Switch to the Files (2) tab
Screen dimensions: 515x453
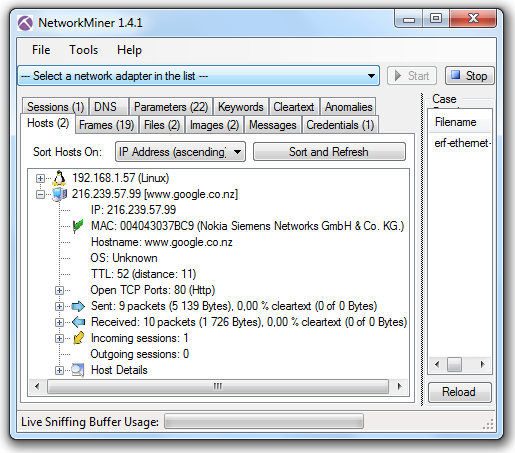[162, 125]
